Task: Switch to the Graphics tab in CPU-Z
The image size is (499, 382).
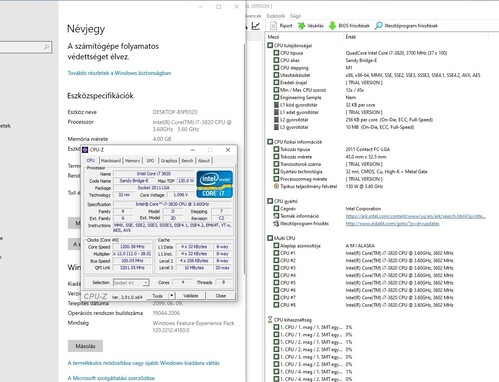Action: point(169,161)
